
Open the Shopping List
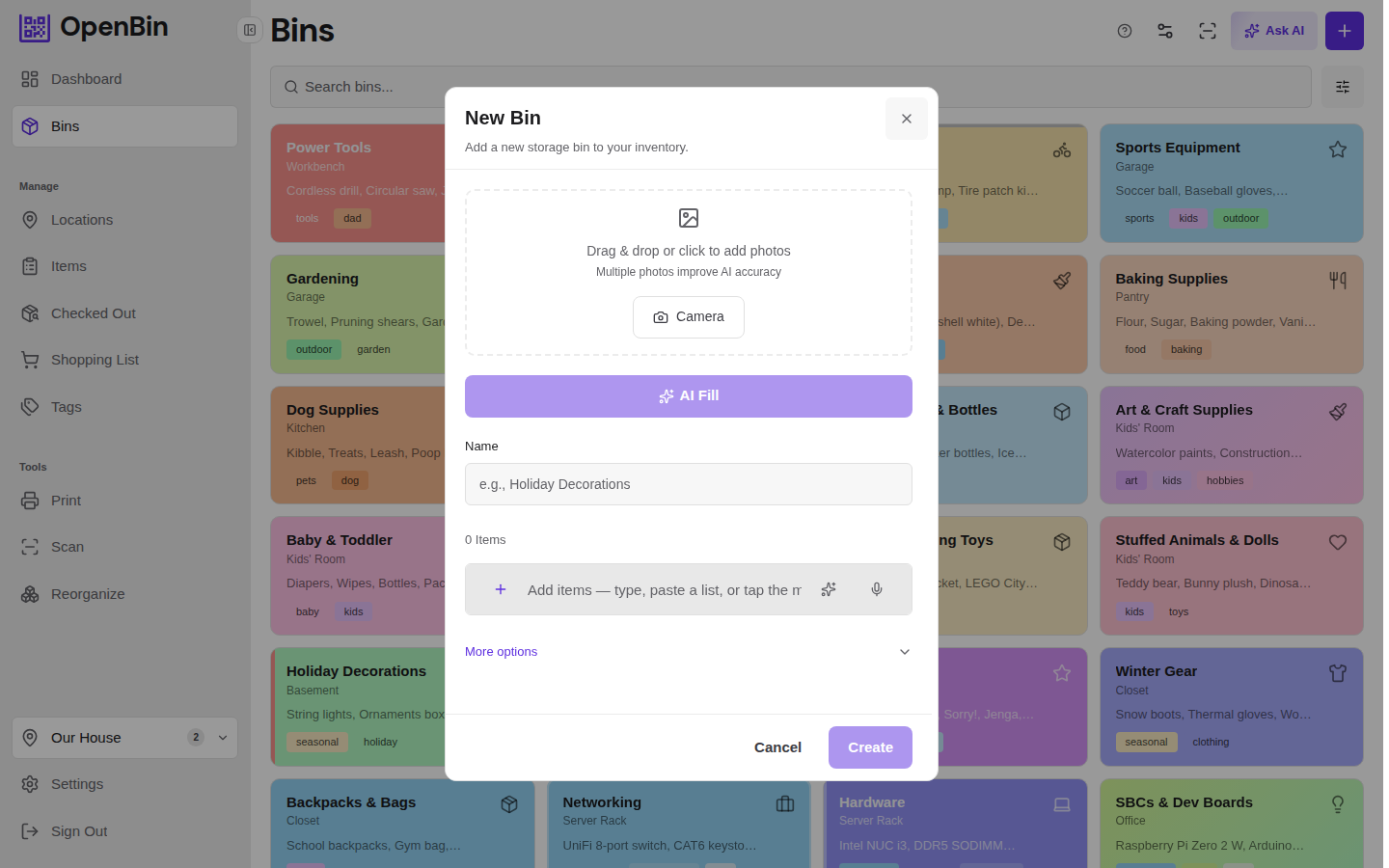[124, 360]
